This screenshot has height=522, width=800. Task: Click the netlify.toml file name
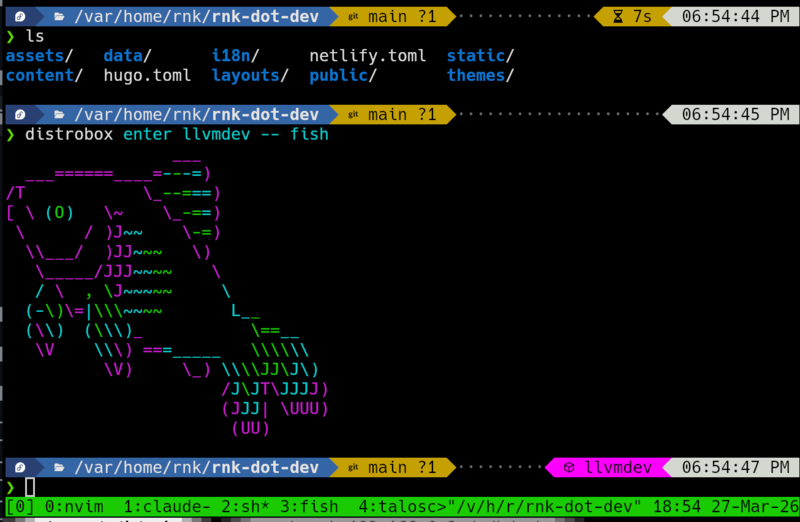pyautogui.click(x=368, y=56)
